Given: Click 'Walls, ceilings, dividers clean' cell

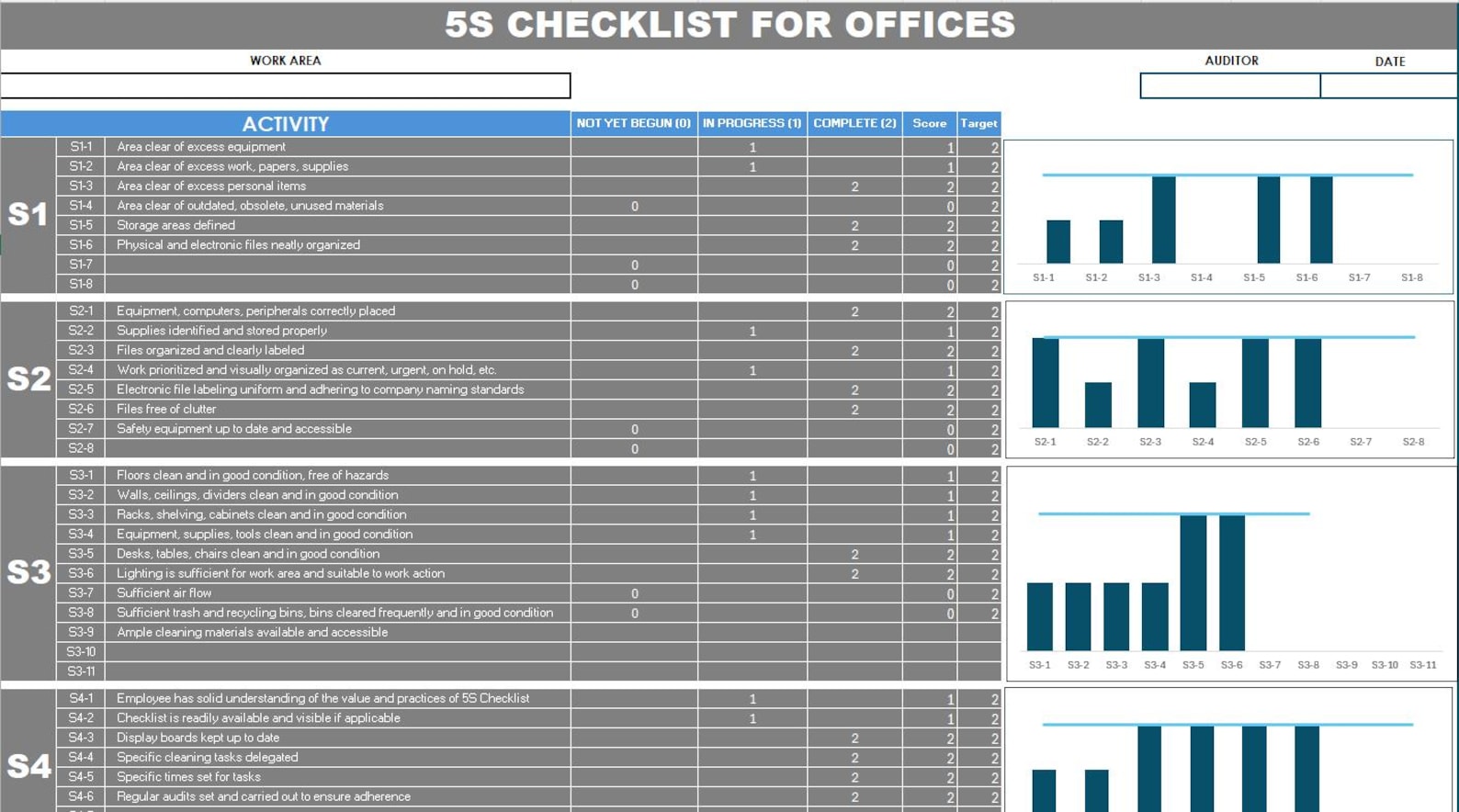Looking at the screenshot, I should tap(337, 495).
